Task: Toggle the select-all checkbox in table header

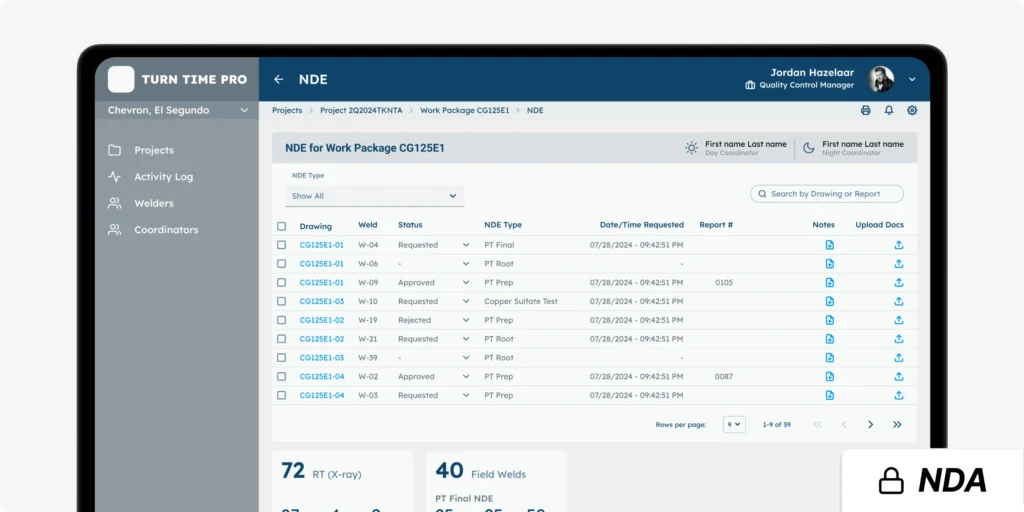Action: click(x=282, y=226)
